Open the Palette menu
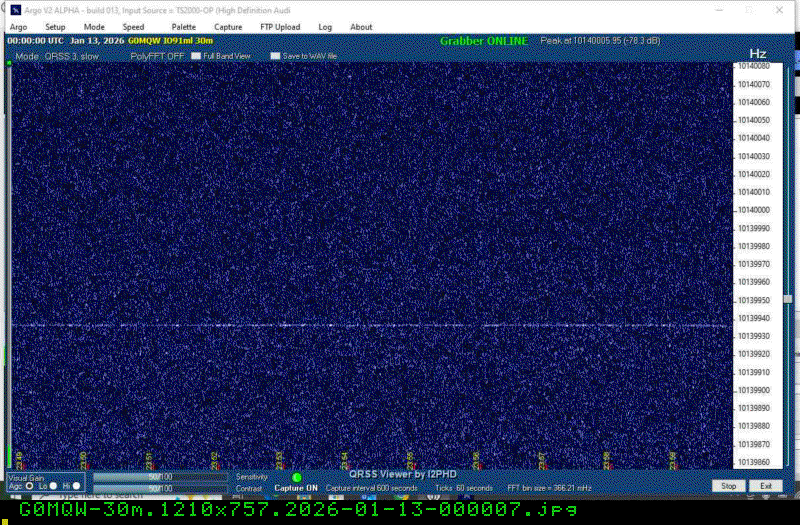 click(x=183, y=27)
